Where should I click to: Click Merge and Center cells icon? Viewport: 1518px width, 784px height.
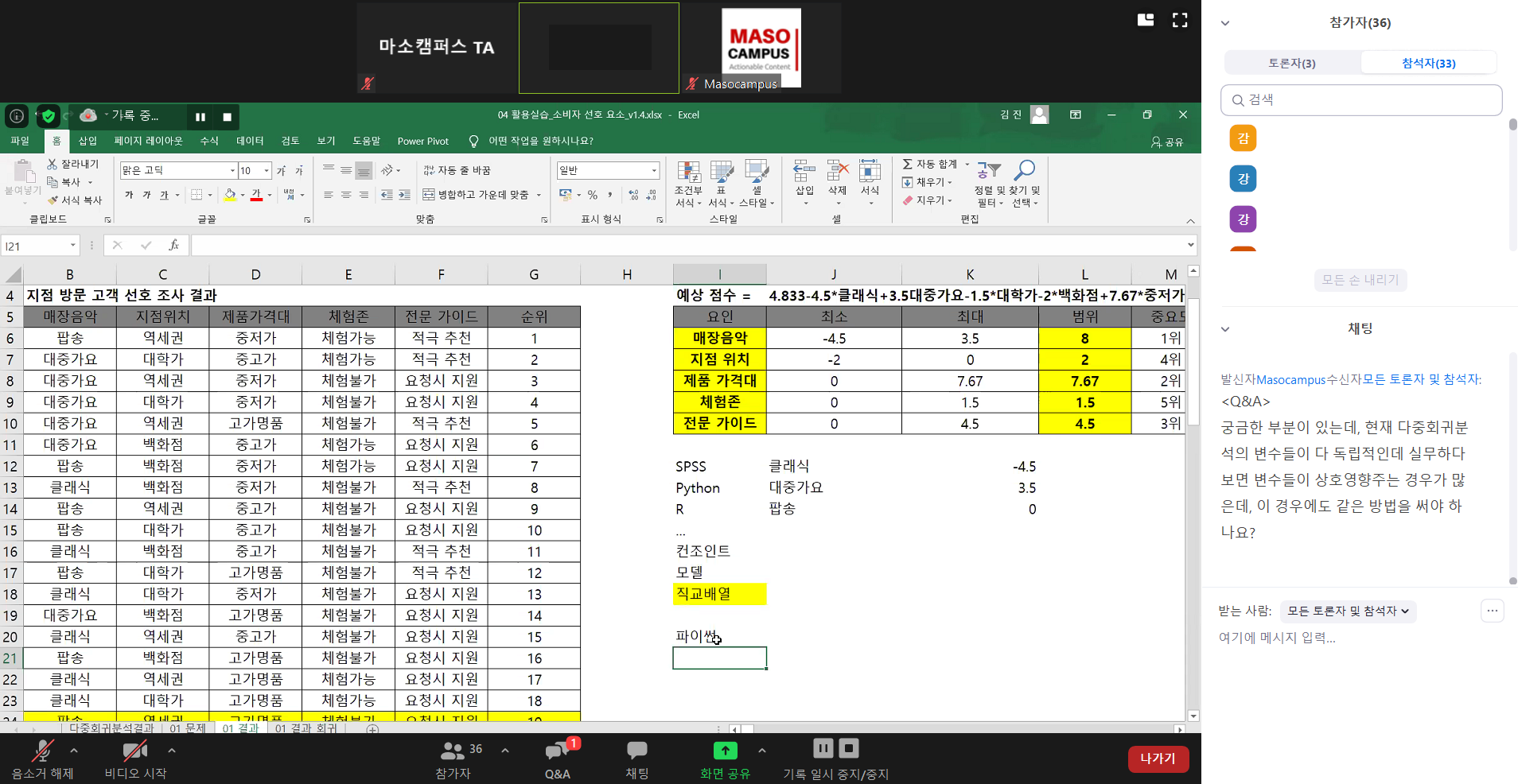point(429,195)
